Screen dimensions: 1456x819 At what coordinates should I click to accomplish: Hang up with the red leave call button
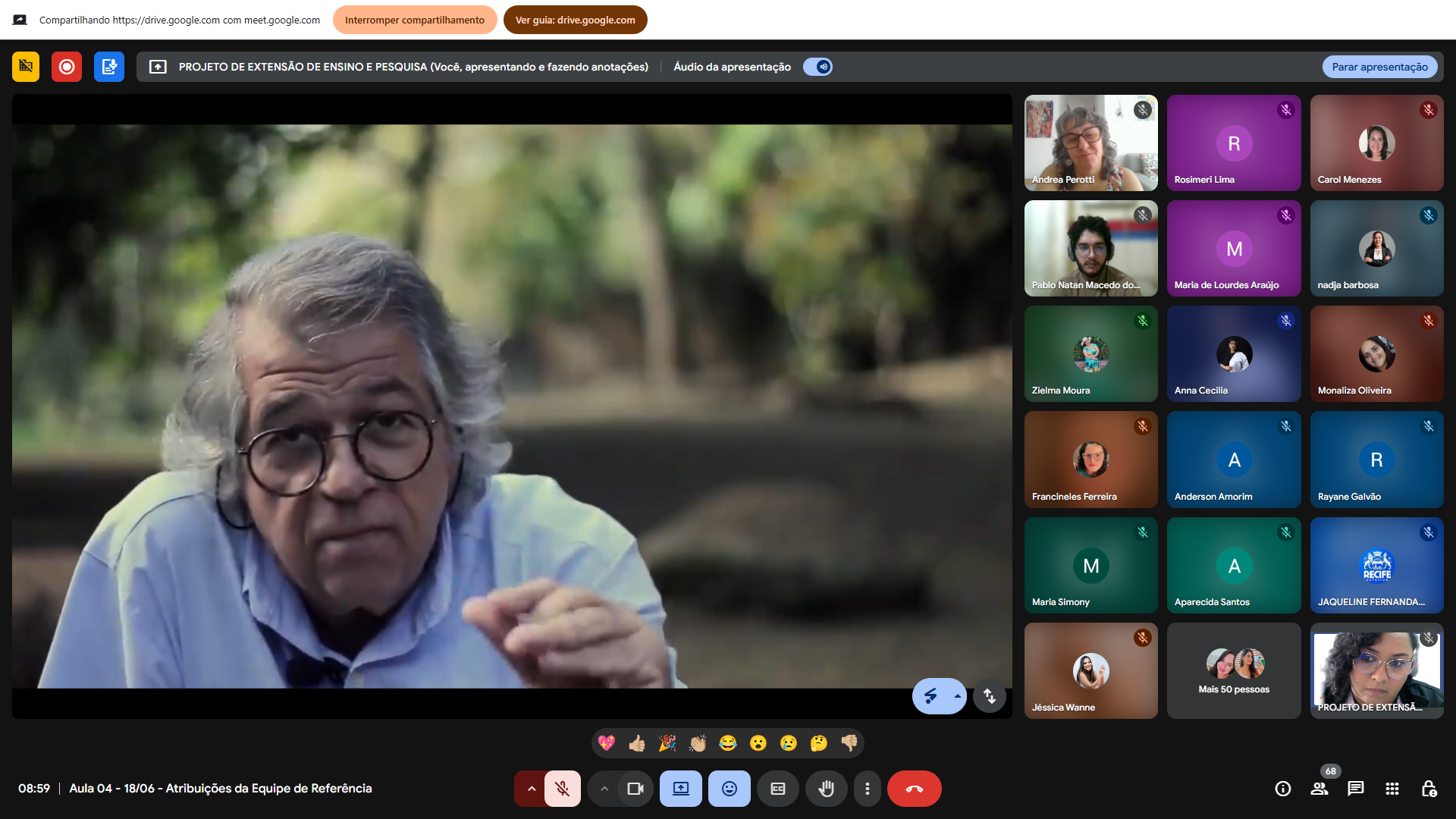coord(914,789)
